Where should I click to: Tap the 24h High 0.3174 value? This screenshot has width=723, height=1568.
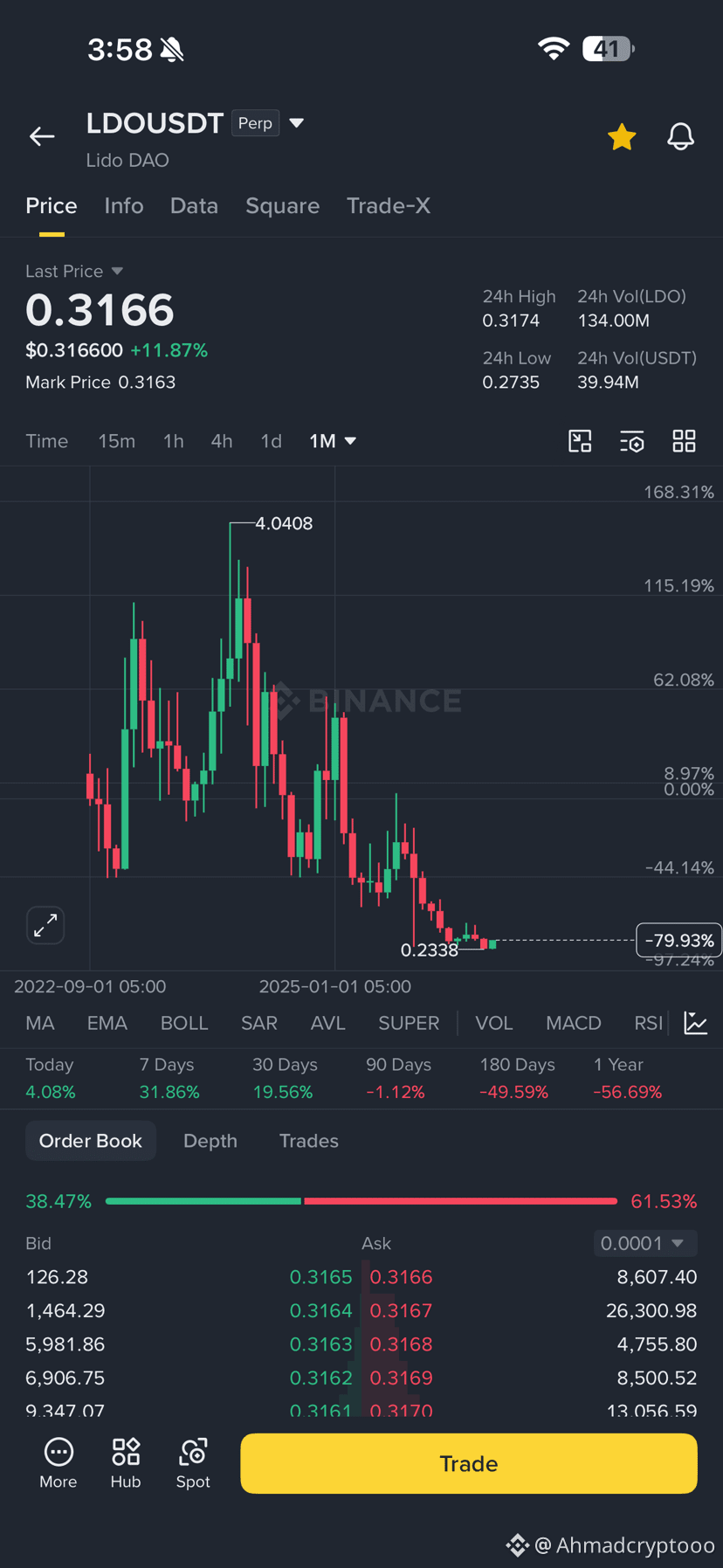coord(511,321)
